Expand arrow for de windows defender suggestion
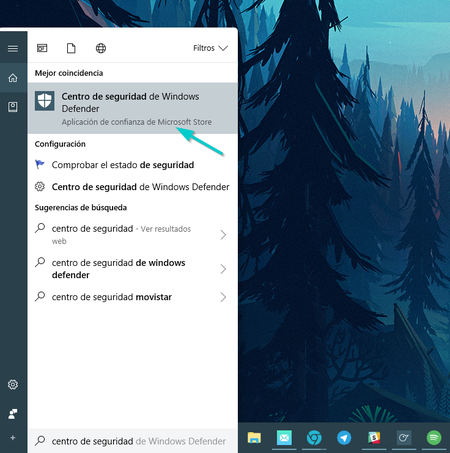The width and height of the screenshot is (450, 453). coord(223,269)
